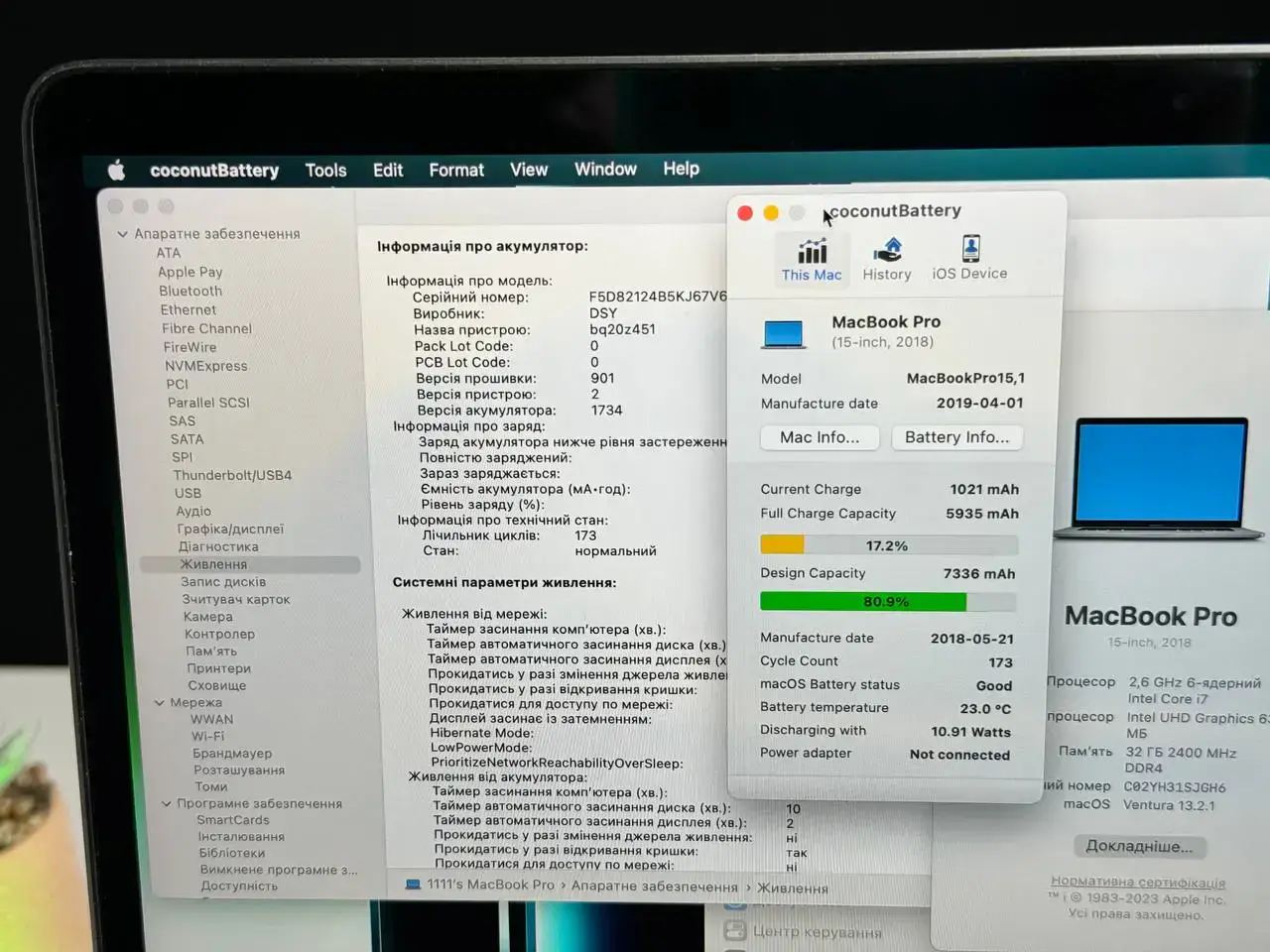The image size is (1270, 952).
Task: Select Розташування under Мережа
Action: tap(239, 771)
